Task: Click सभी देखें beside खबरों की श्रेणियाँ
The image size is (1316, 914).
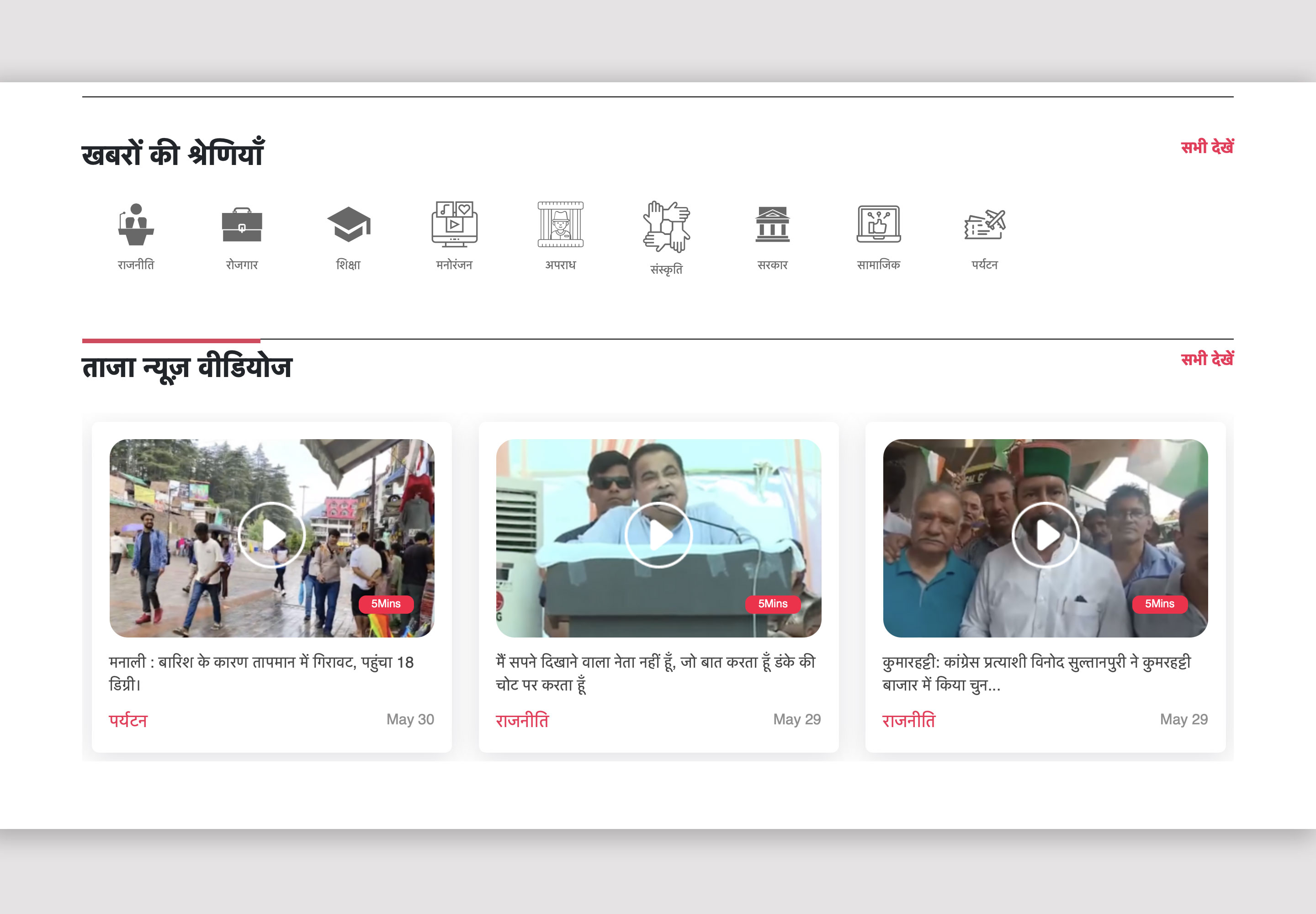Action: point(1207,147)
